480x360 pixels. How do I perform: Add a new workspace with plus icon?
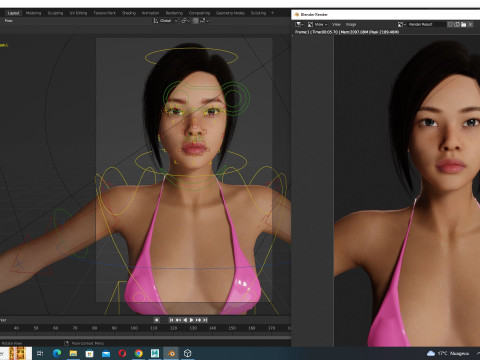(x=272, y=13)
